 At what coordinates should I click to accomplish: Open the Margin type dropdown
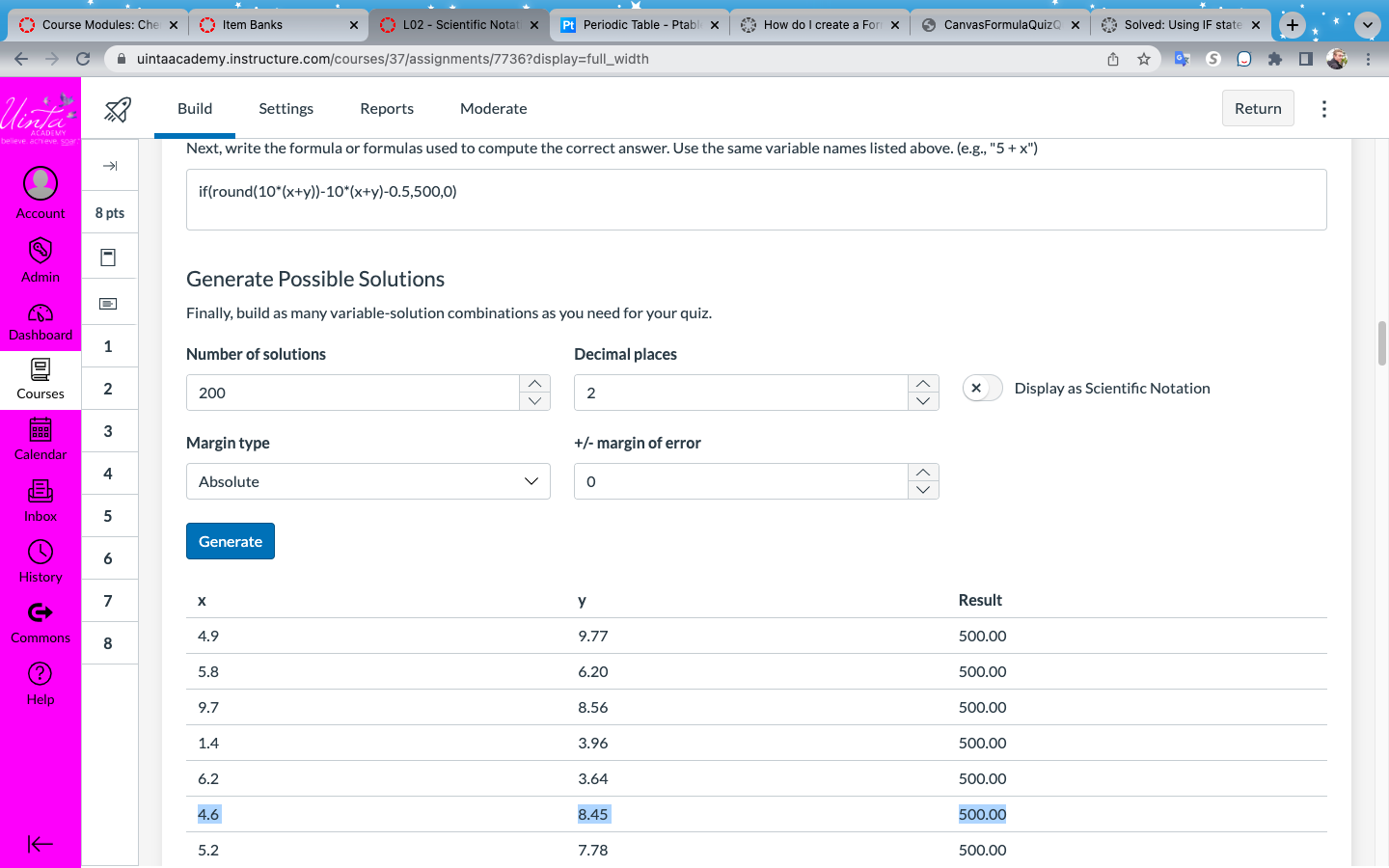coord(368,481)
